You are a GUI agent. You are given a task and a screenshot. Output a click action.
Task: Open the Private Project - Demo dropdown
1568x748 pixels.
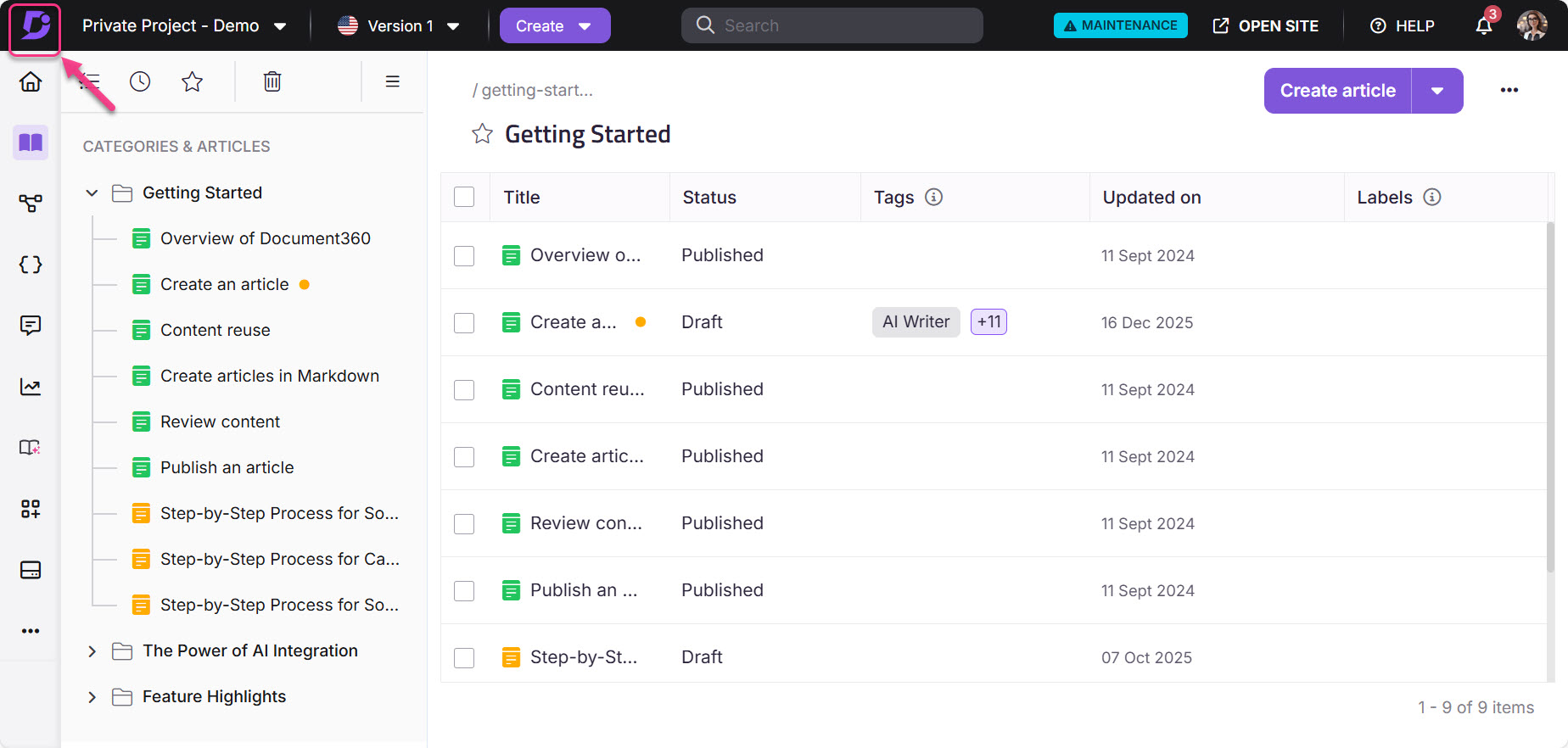coord(183,25)
